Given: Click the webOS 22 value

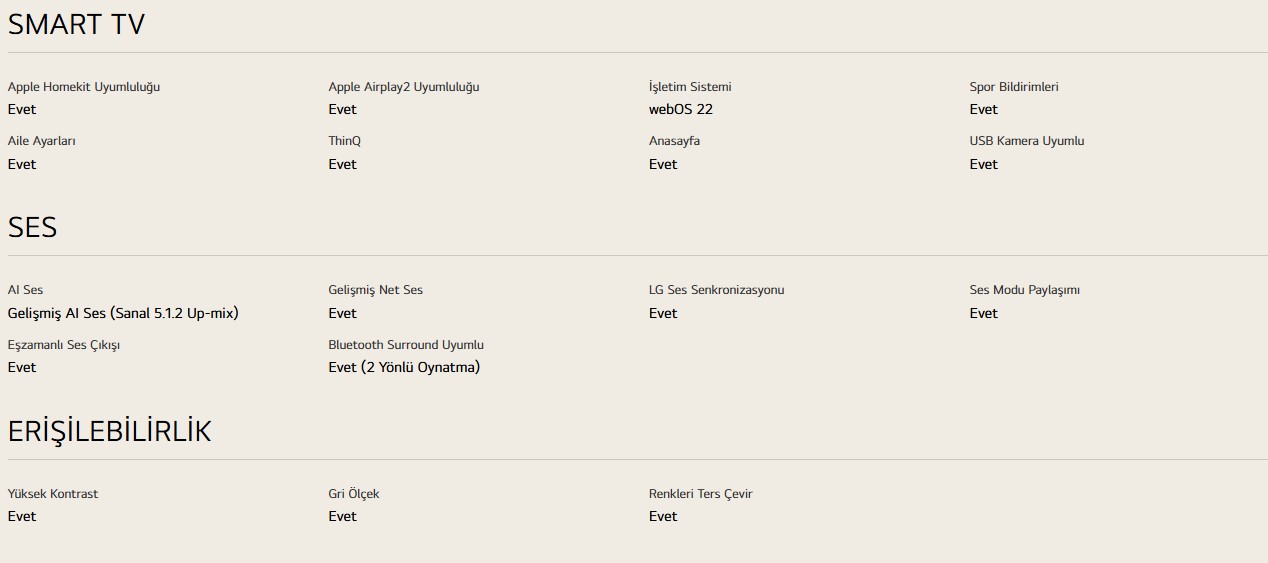Looking at the screenshot, I should pos(681,109).
